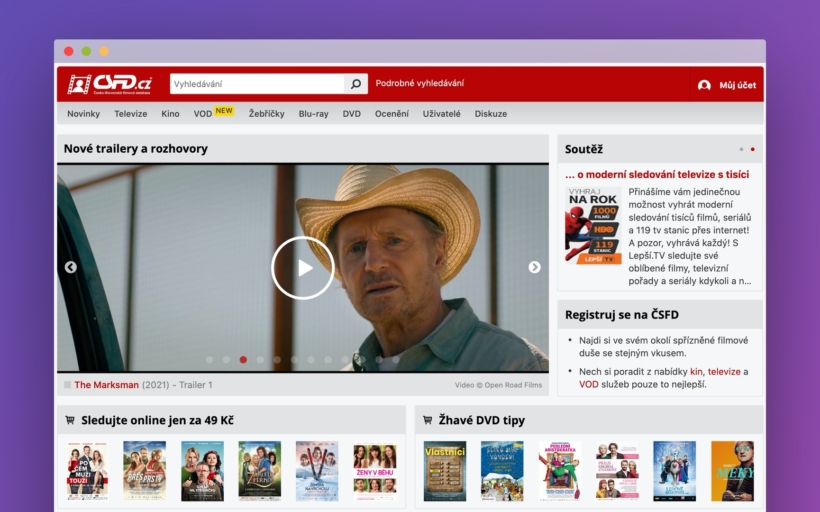Open The Marksman movie link
Image resolution: width=820 pixels, height=512 pixels.
click(107, 385)
